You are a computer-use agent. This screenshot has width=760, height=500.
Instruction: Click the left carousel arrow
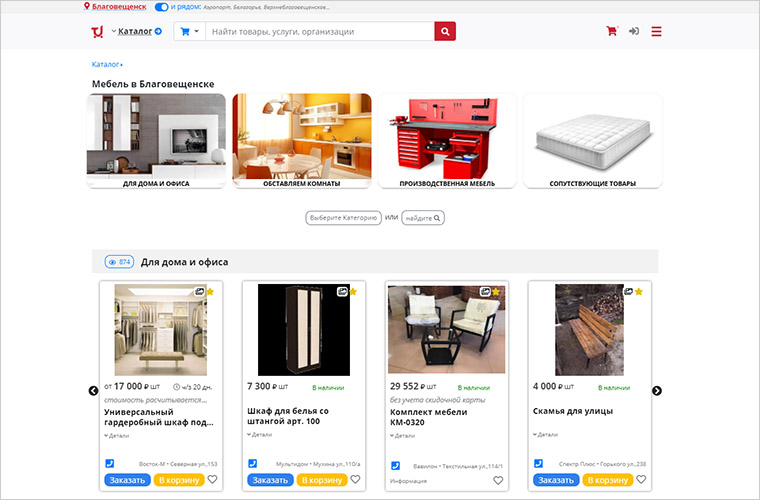point(94,391)
